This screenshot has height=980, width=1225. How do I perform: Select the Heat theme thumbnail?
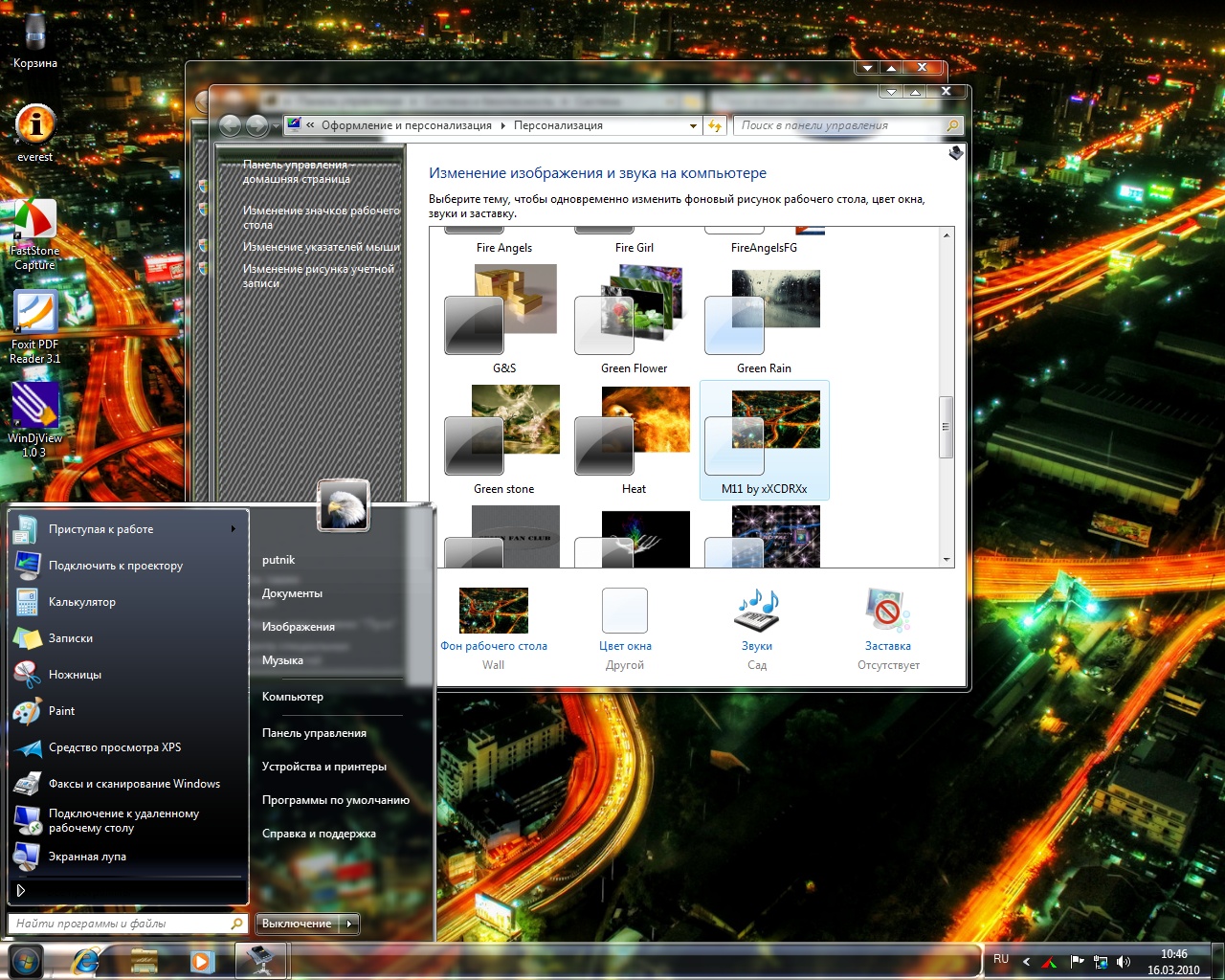coord(634,431)
